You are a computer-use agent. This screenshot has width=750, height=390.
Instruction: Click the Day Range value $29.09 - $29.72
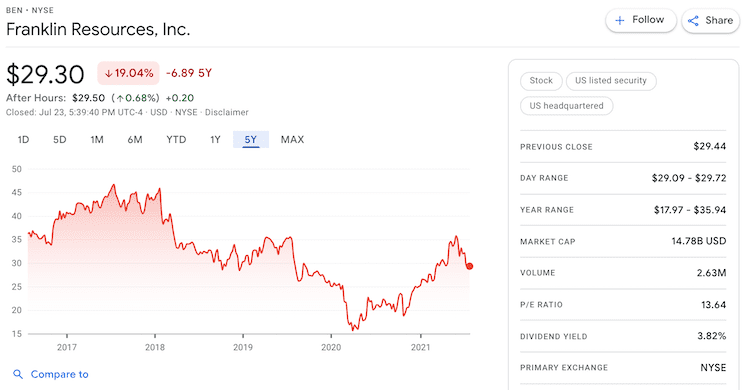pyautogui.click(x=689, y=178)
